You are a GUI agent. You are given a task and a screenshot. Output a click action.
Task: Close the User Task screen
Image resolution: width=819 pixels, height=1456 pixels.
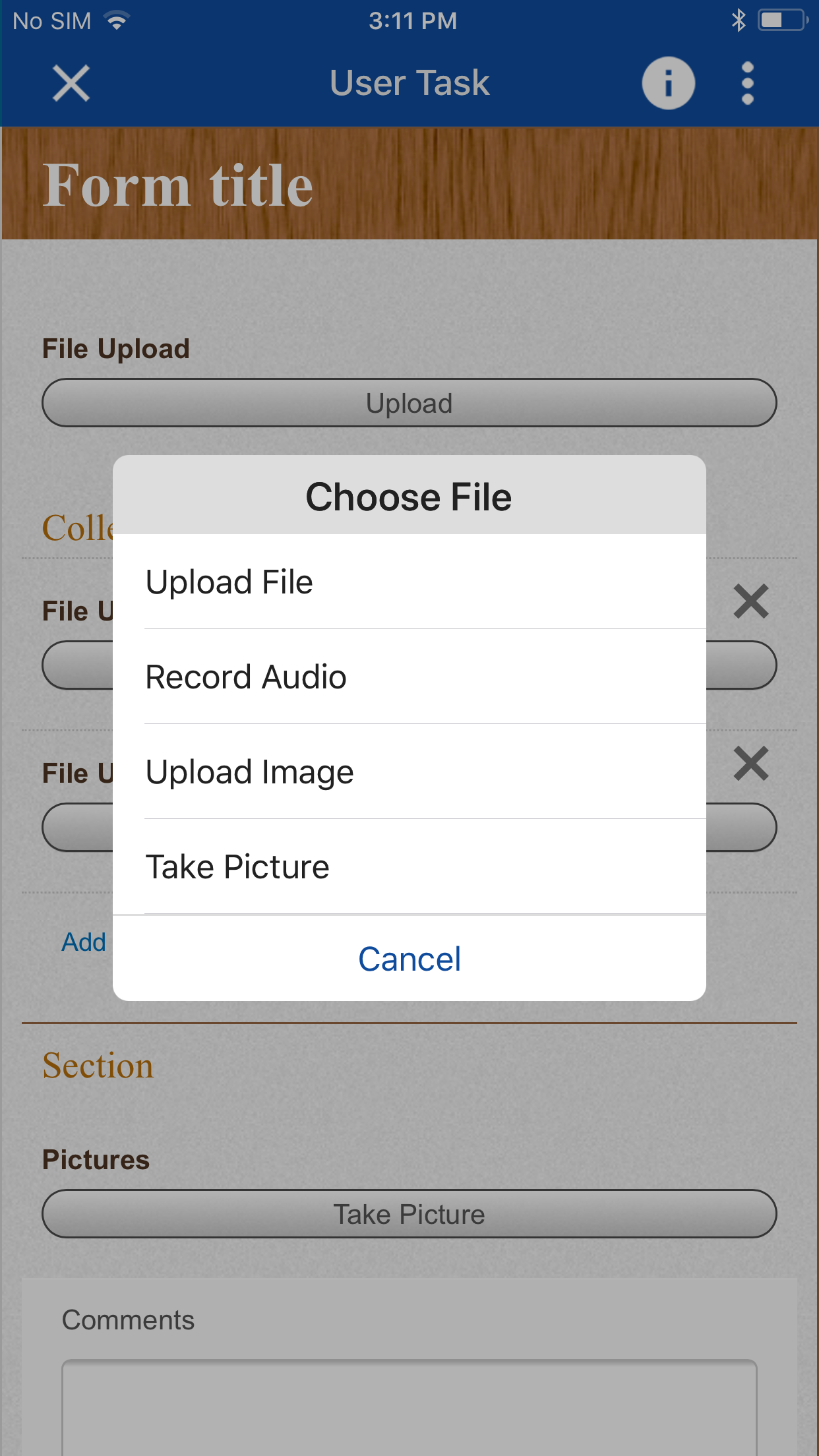71,84
